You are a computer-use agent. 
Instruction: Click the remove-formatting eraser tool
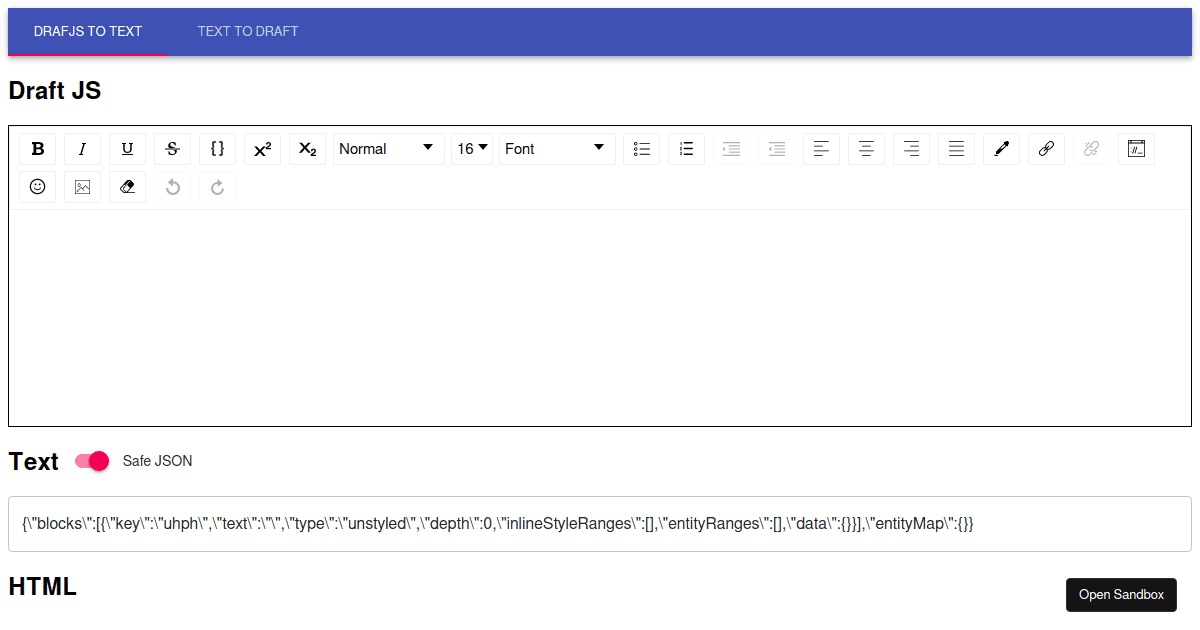click(x=127, y=186)
